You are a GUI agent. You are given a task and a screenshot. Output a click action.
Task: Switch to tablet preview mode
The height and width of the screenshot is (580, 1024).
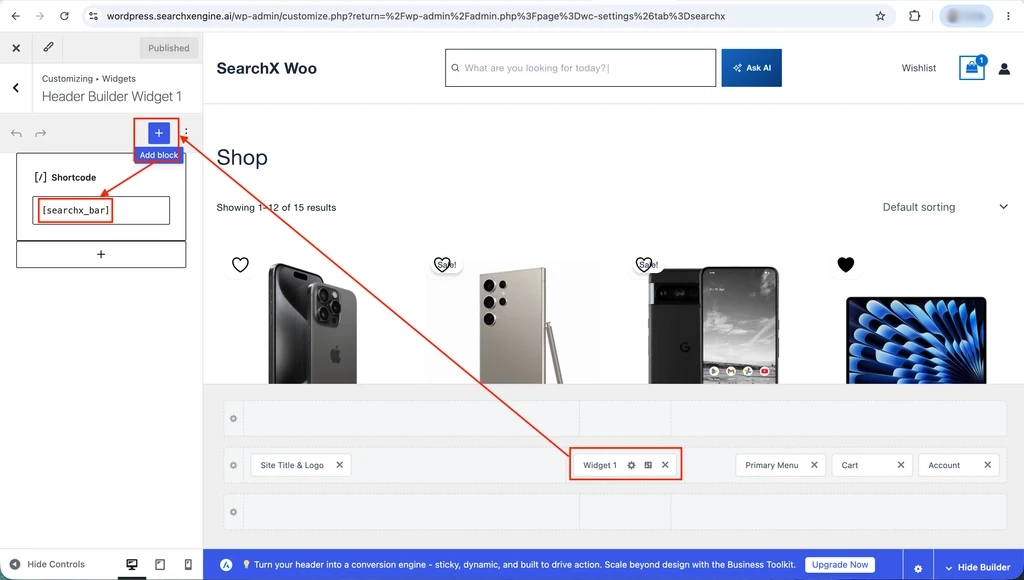tap(160, 564)
